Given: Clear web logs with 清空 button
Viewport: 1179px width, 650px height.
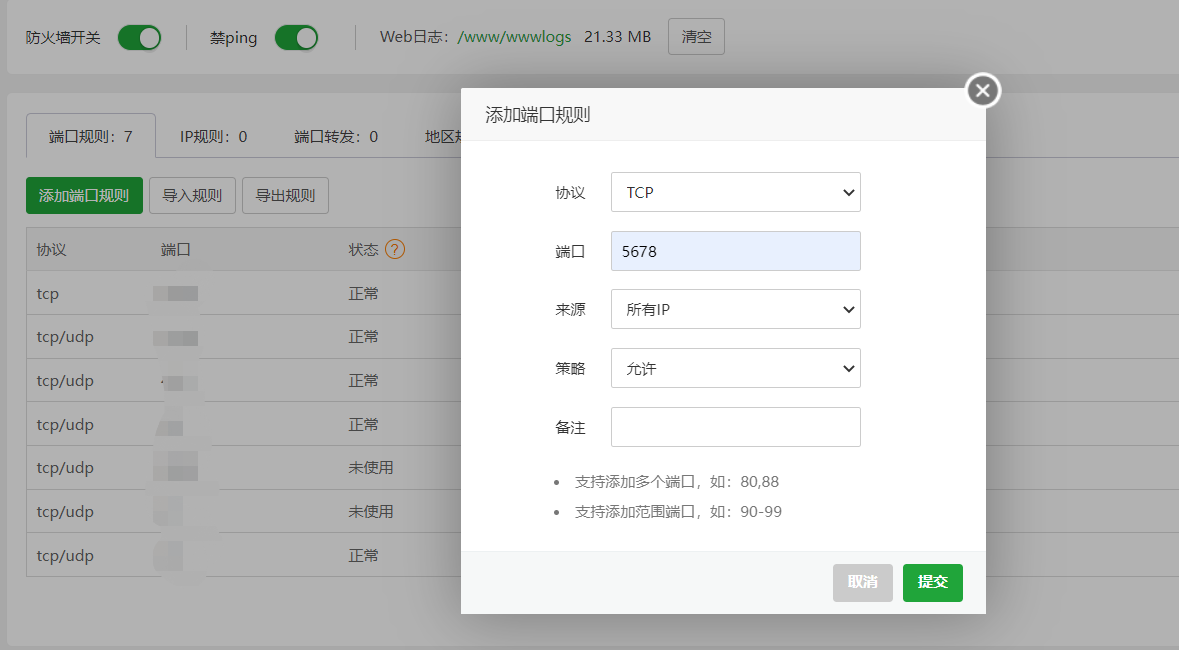Looking at the screenshot, I should tap(696, 37).
